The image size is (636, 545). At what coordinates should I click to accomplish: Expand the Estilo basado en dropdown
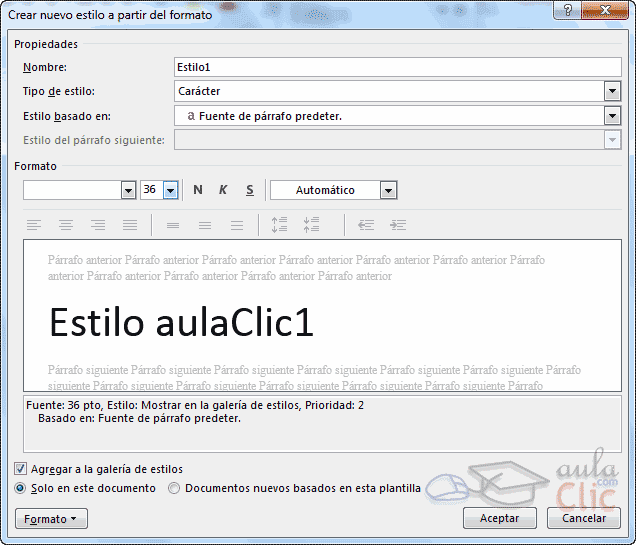[x=612, y=116]
